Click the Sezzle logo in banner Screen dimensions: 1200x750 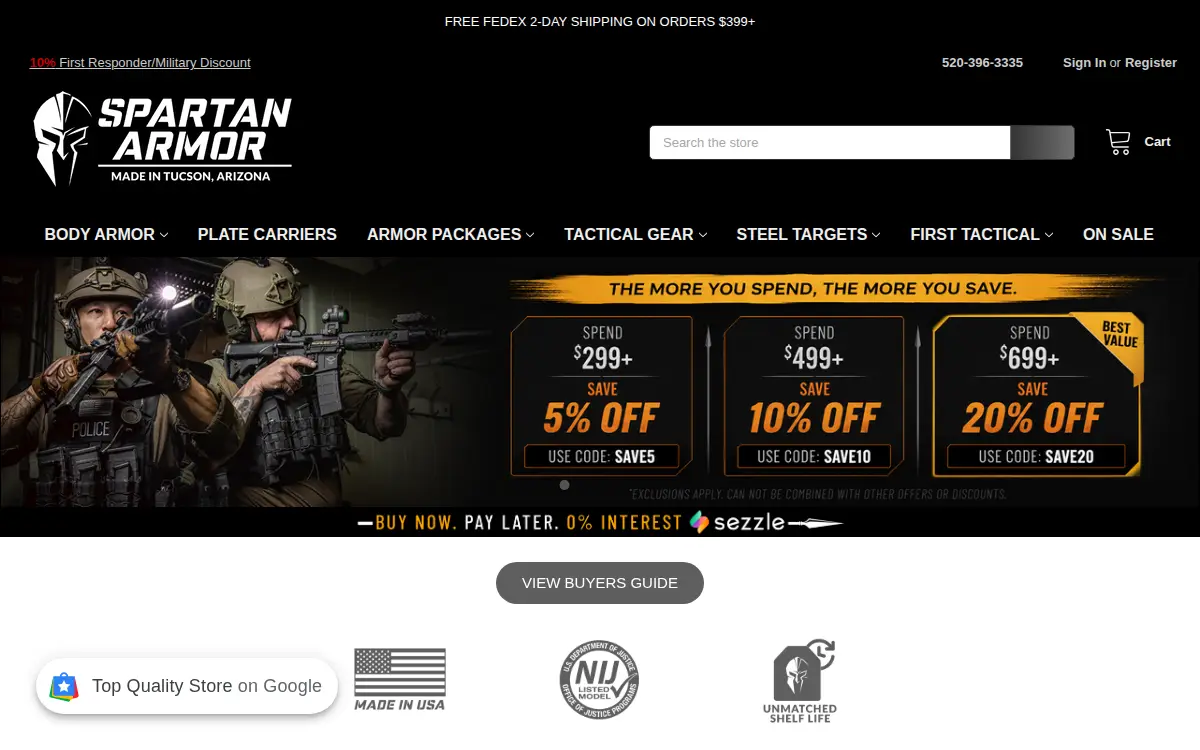[x=737, y=522]
